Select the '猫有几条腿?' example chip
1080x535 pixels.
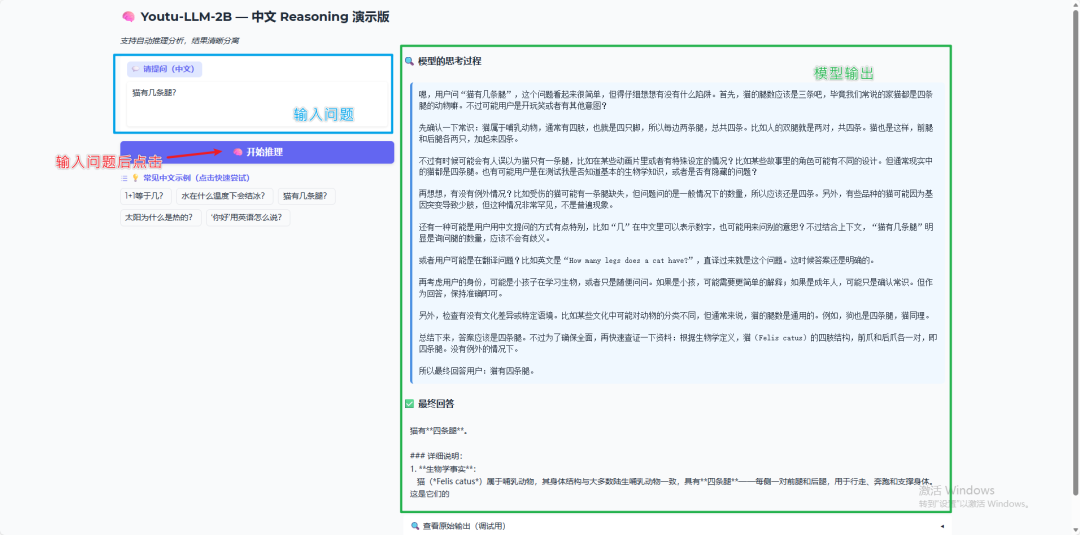307,196
